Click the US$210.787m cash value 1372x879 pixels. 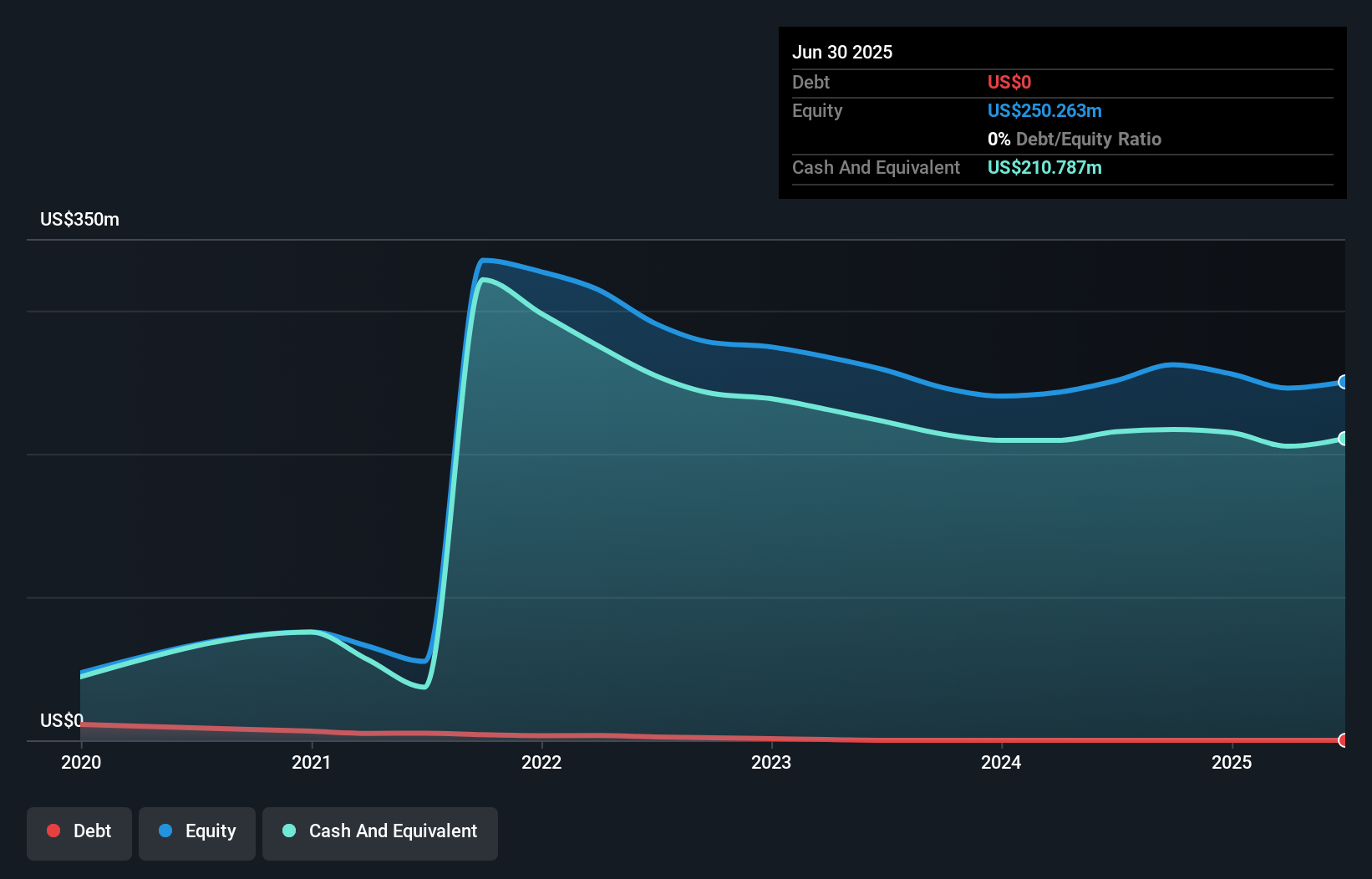pos(1044,168)
